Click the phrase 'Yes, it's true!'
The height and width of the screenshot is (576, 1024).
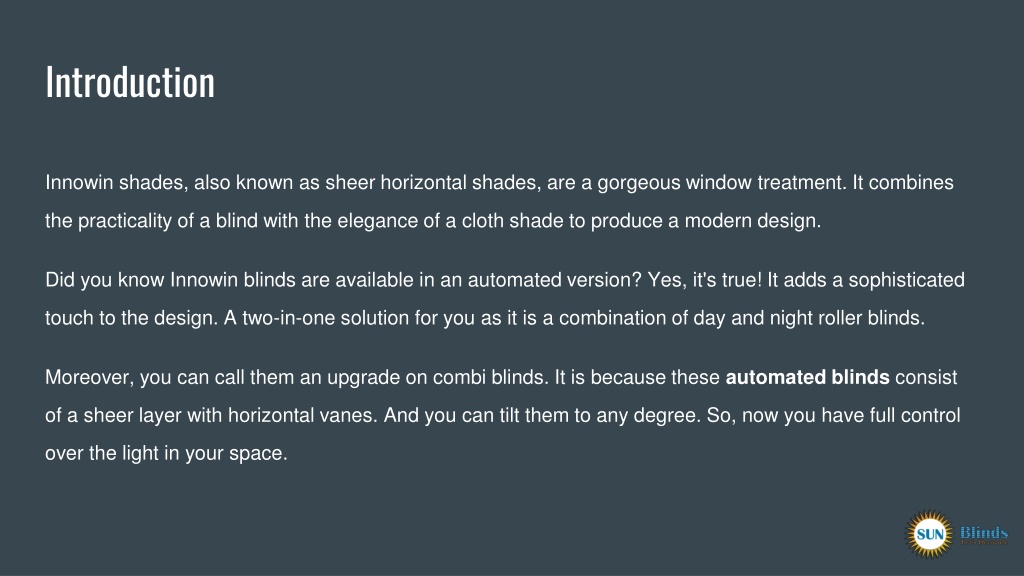pos(705,280)
